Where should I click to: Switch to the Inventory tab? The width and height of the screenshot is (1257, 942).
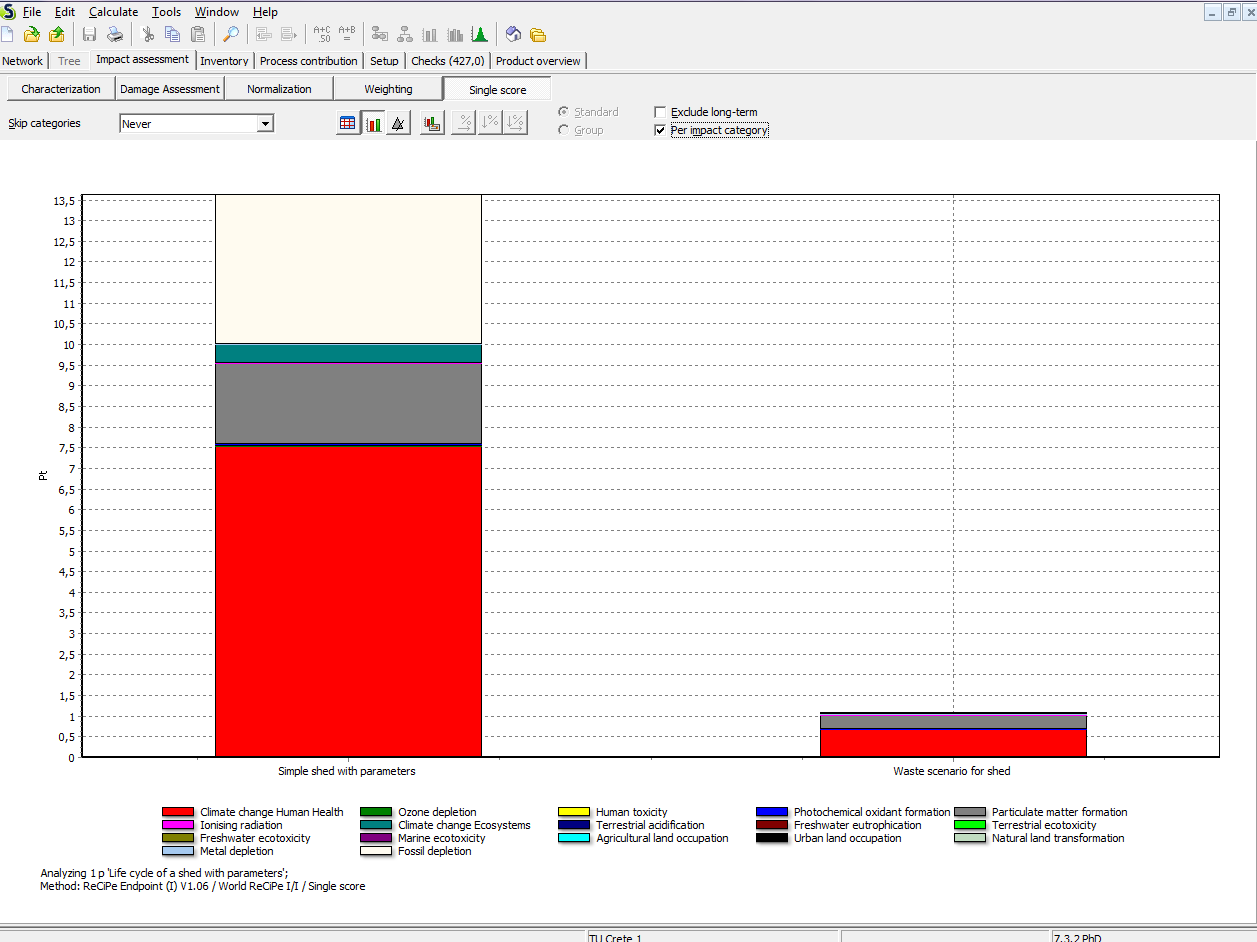pyautogui.click(x=224, y=61)
